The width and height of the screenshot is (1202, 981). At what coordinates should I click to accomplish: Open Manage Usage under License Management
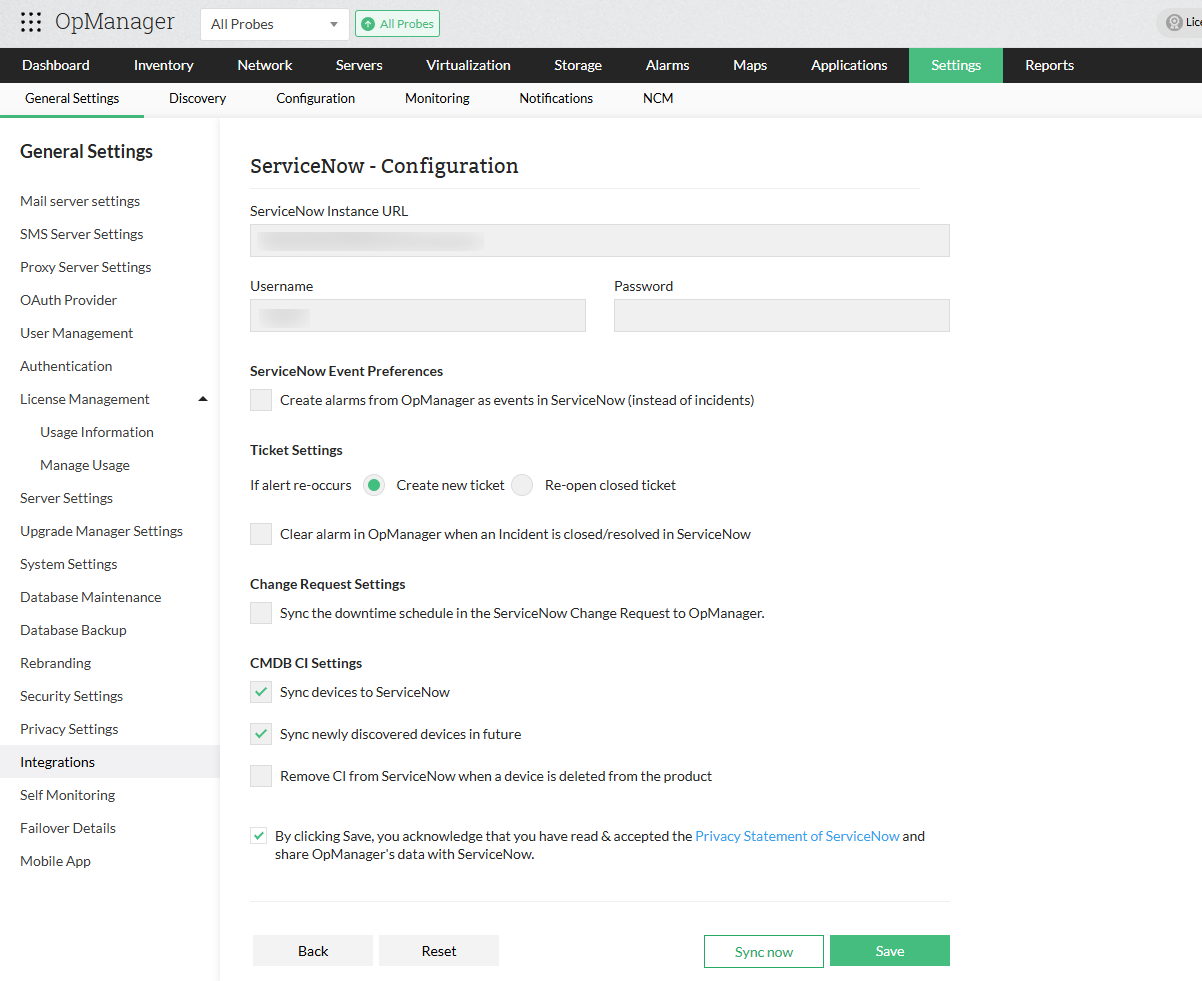point(85,465)
